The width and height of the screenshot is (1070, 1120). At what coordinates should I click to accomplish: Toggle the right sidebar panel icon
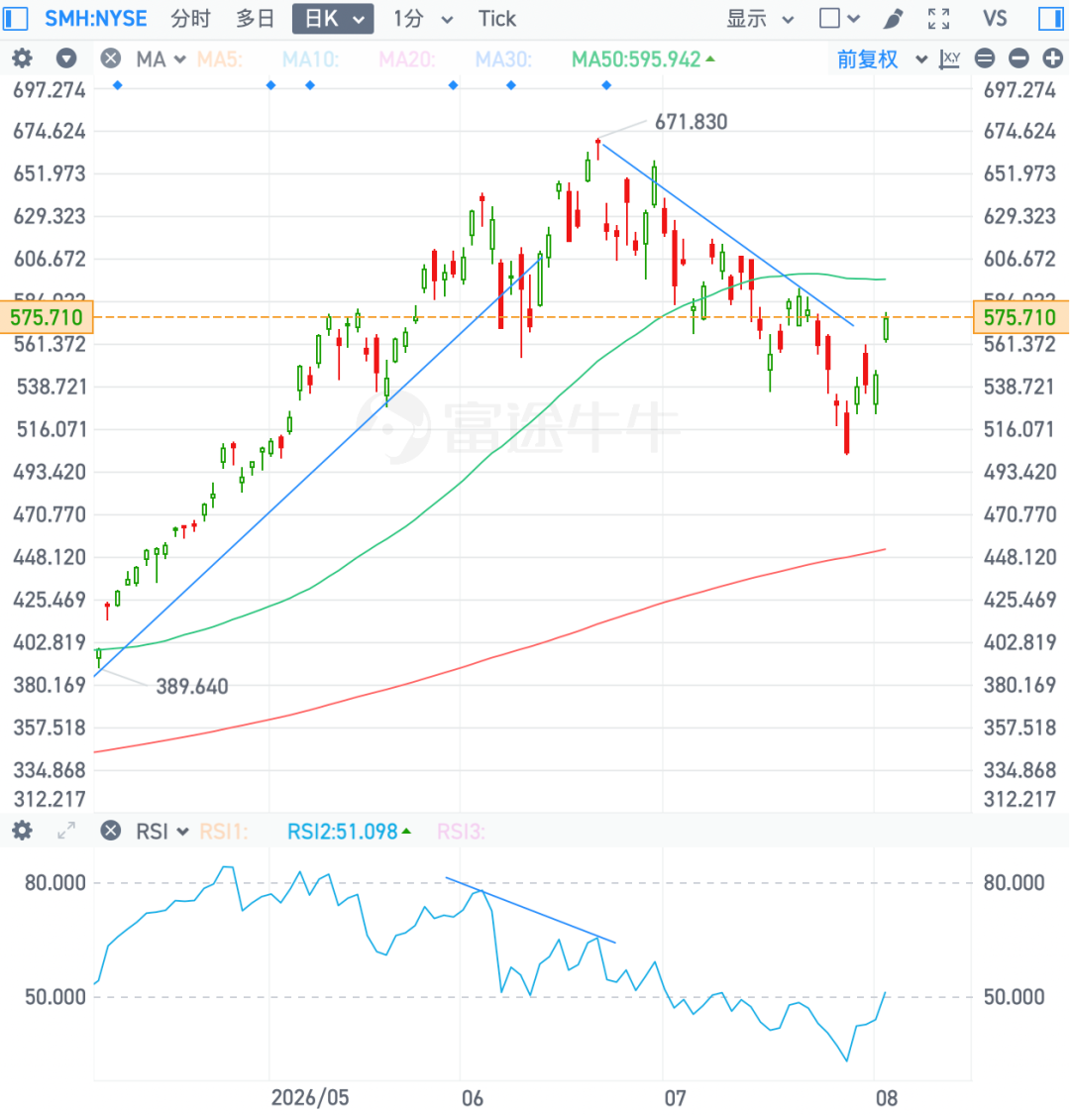coord(1051,19)
